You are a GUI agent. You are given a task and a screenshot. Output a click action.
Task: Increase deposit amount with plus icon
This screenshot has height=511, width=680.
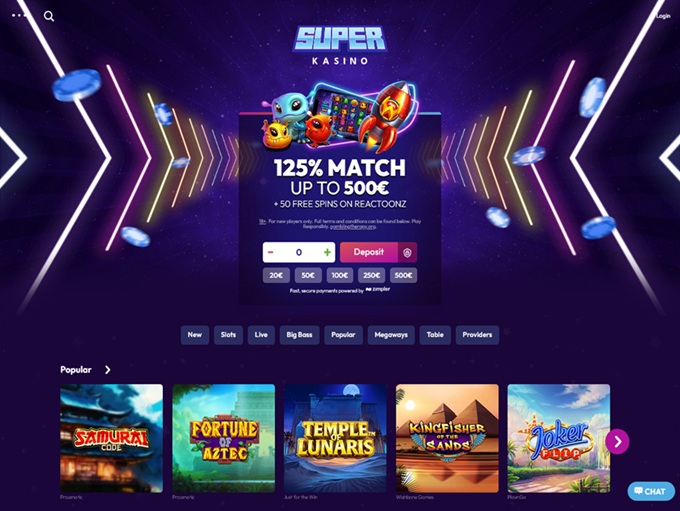327,252
